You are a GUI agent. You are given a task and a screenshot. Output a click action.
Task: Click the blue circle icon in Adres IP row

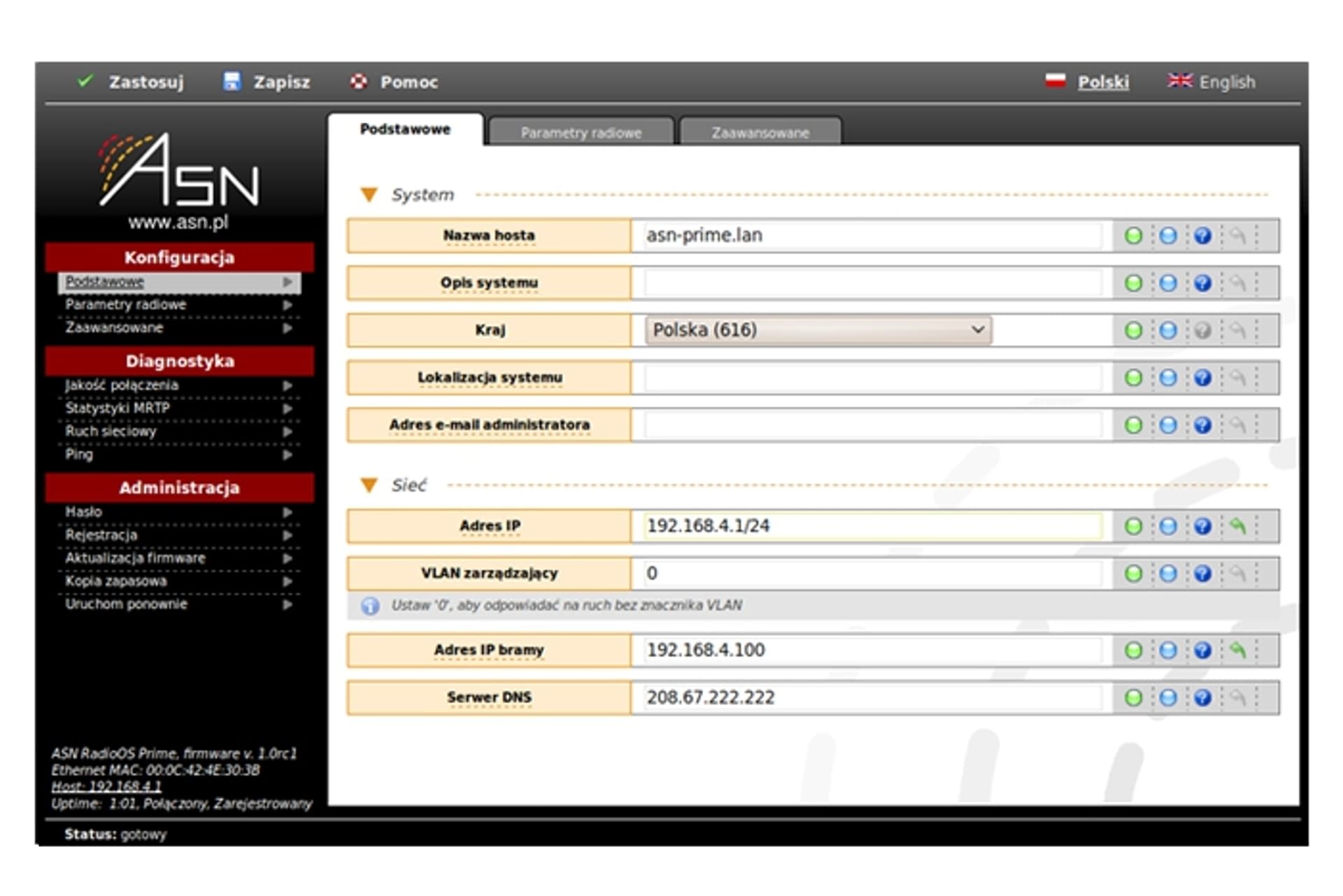(x=1167, y=526)
